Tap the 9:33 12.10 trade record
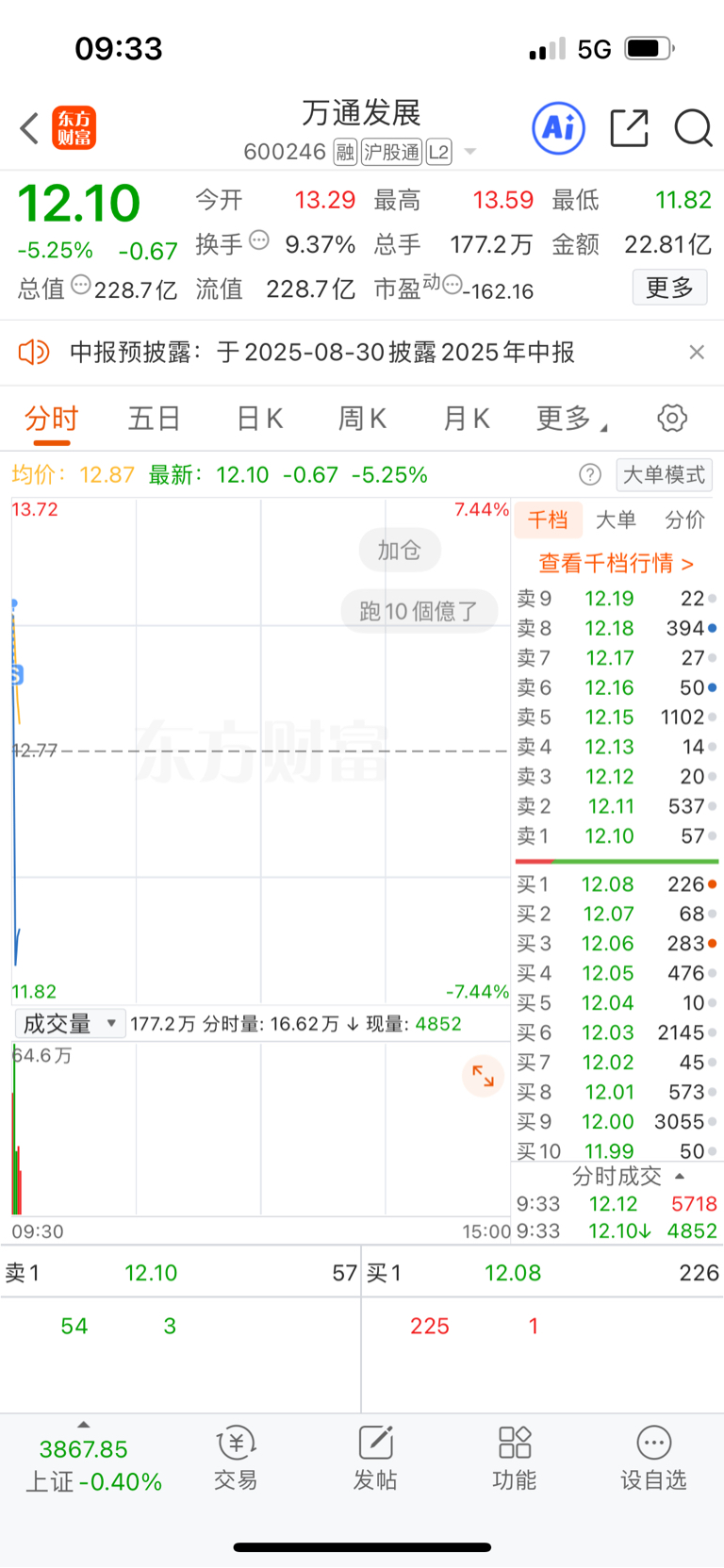 coord(617,1231)
